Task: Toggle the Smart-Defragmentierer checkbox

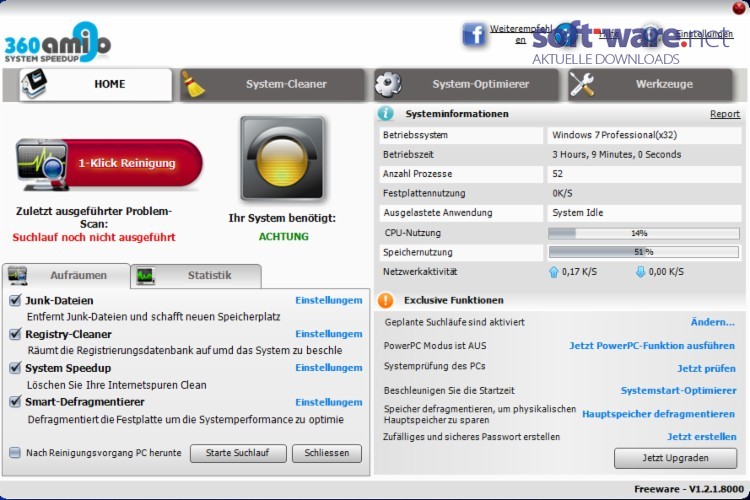Action: click(x=15, y=401)
